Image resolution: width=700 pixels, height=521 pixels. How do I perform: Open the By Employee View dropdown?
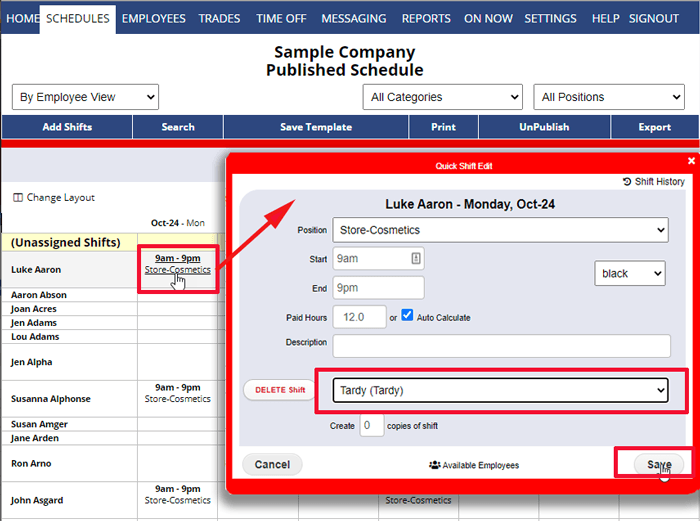[85, 97]
